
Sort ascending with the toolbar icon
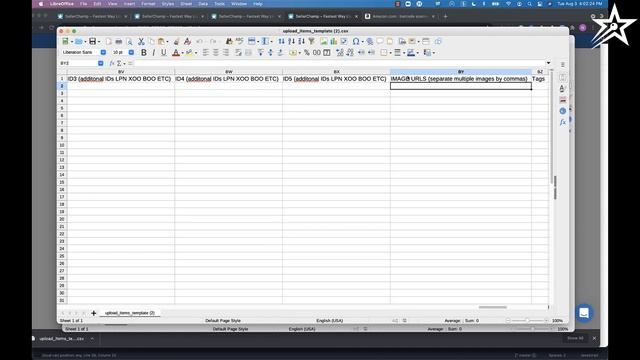click(x=291, y=41)
